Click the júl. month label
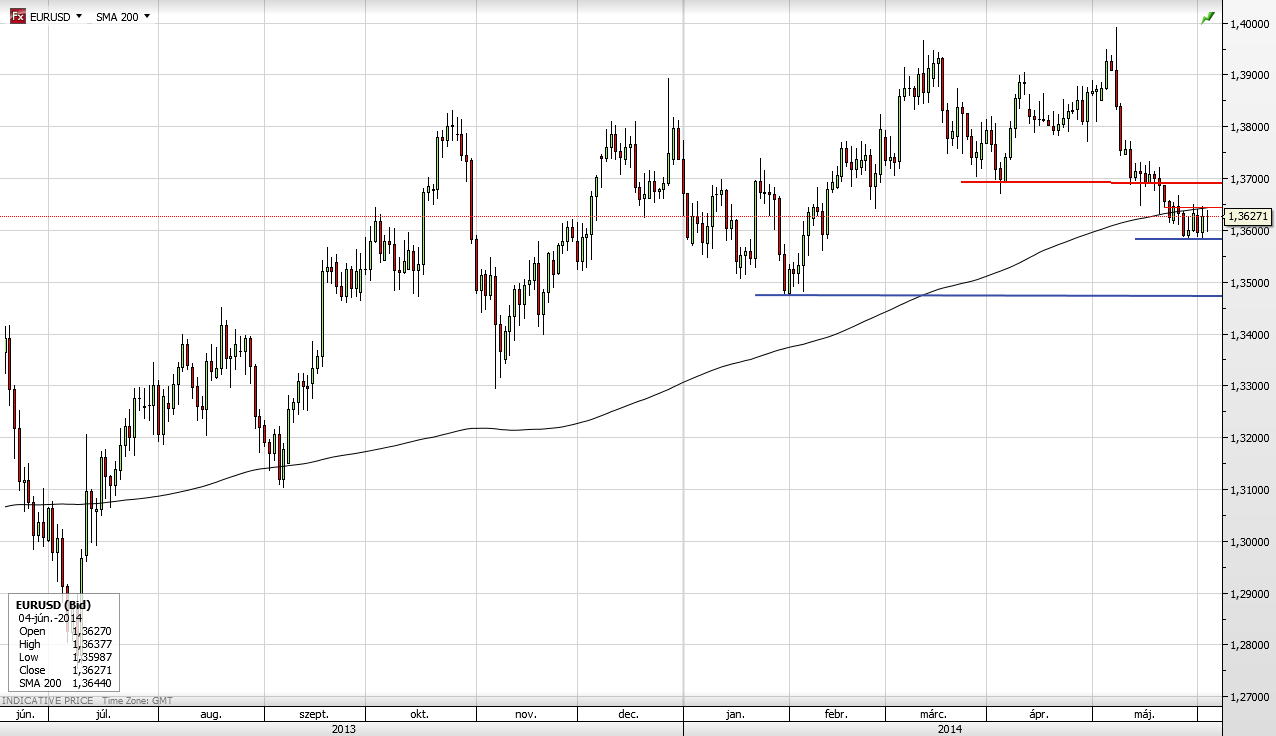This screenshot has height=736, width=1276. 103,715
